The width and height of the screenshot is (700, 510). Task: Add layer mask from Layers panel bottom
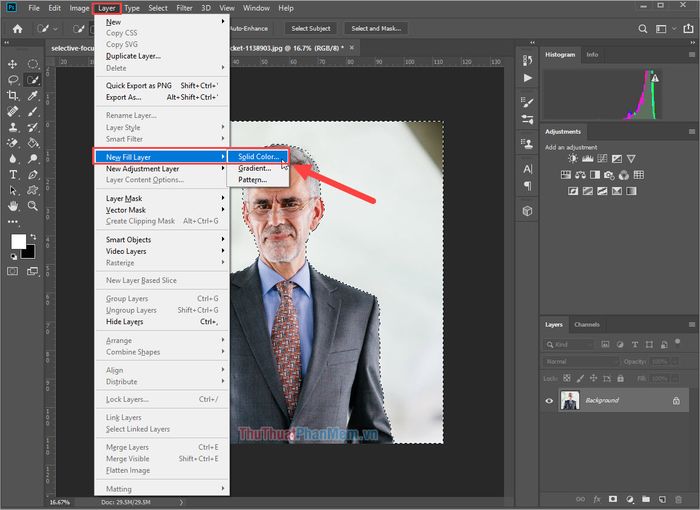(x=613, y=499)
